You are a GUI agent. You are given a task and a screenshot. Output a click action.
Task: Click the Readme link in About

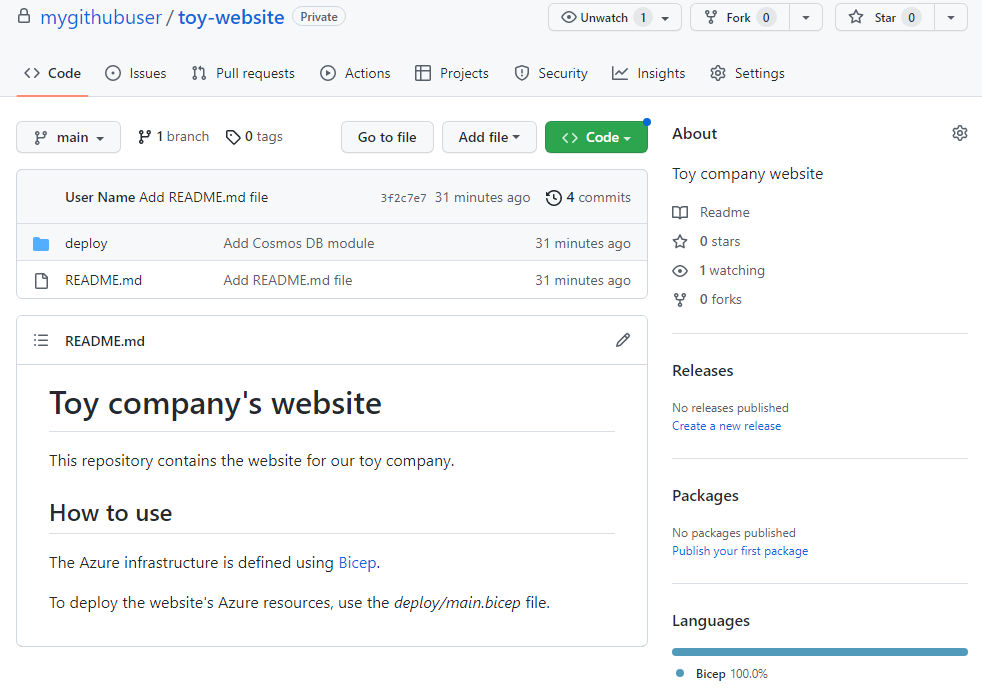725,212
